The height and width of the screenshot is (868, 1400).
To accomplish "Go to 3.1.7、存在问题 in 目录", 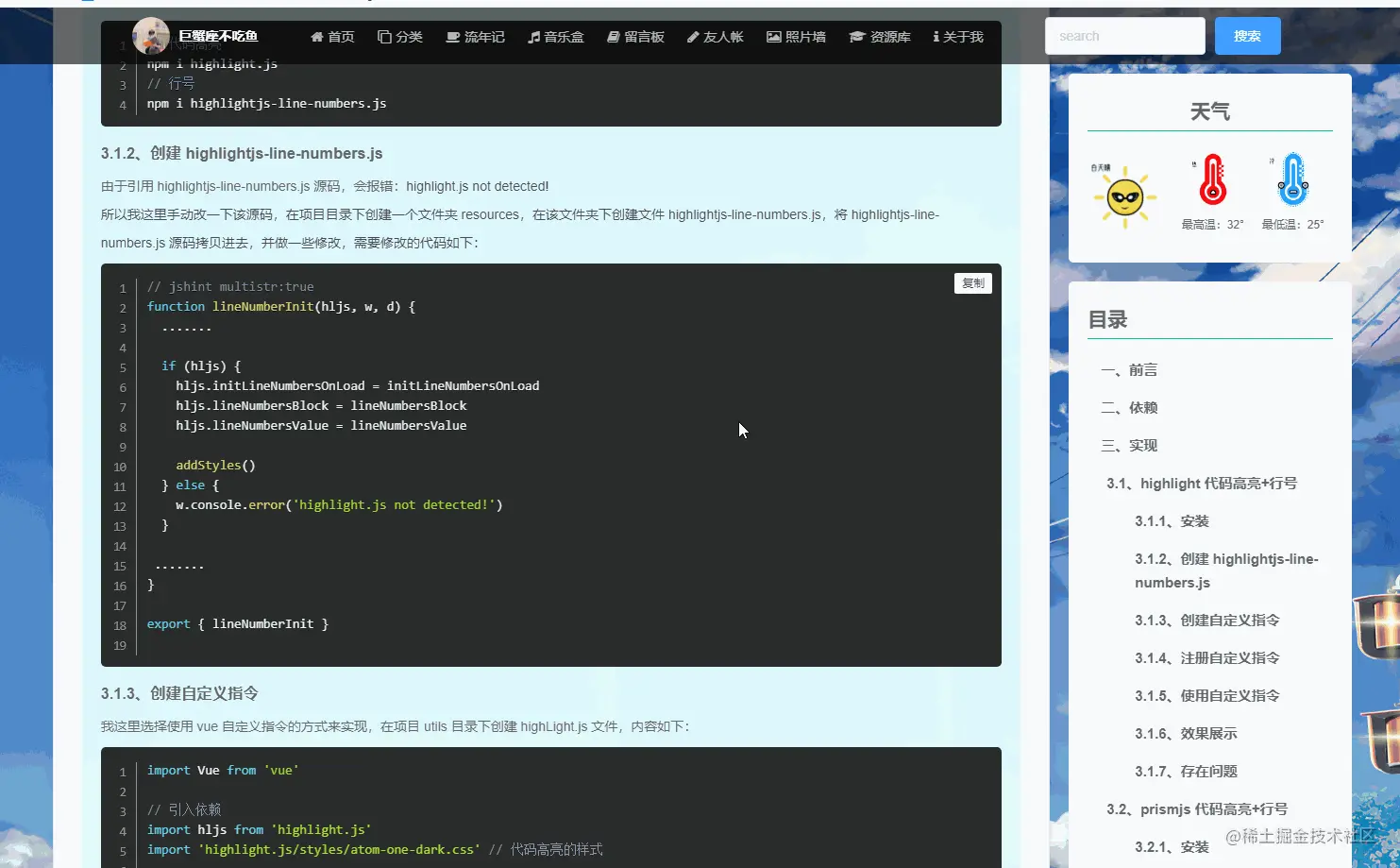I will pyautogui.click(x=1187, y=772).
